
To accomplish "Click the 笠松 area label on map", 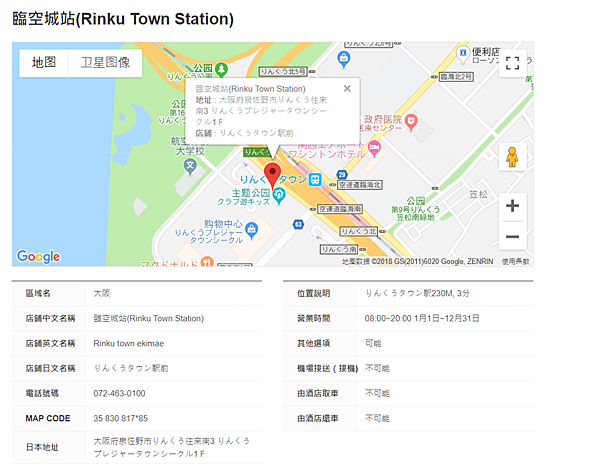I will pos(478,194).
